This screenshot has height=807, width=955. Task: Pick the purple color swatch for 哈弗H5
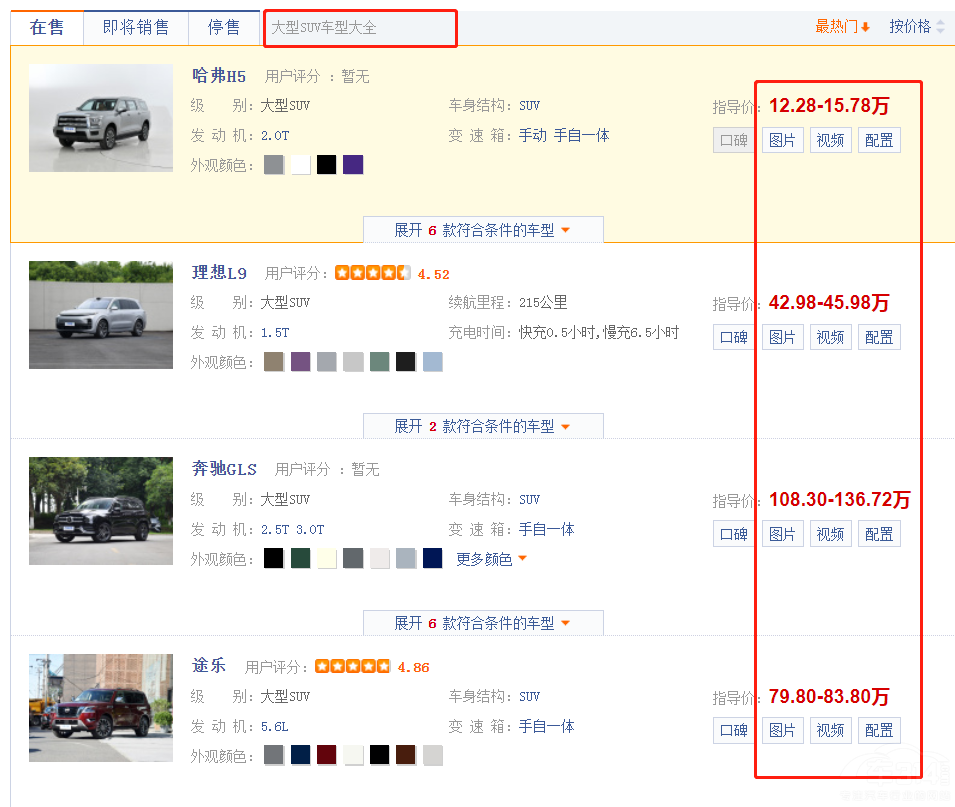tap(353, 165)
